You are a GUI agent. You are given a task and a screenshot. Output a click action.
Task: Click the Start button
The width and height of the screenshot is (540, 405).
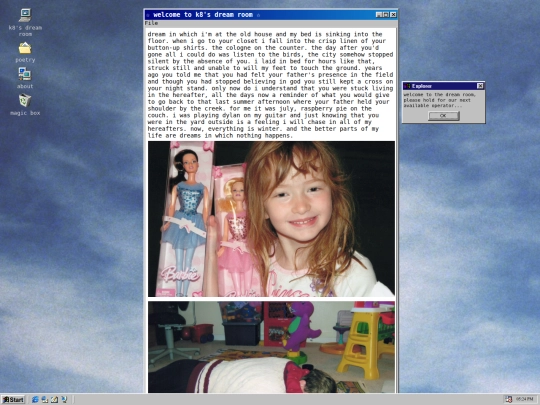pos(13,399)
